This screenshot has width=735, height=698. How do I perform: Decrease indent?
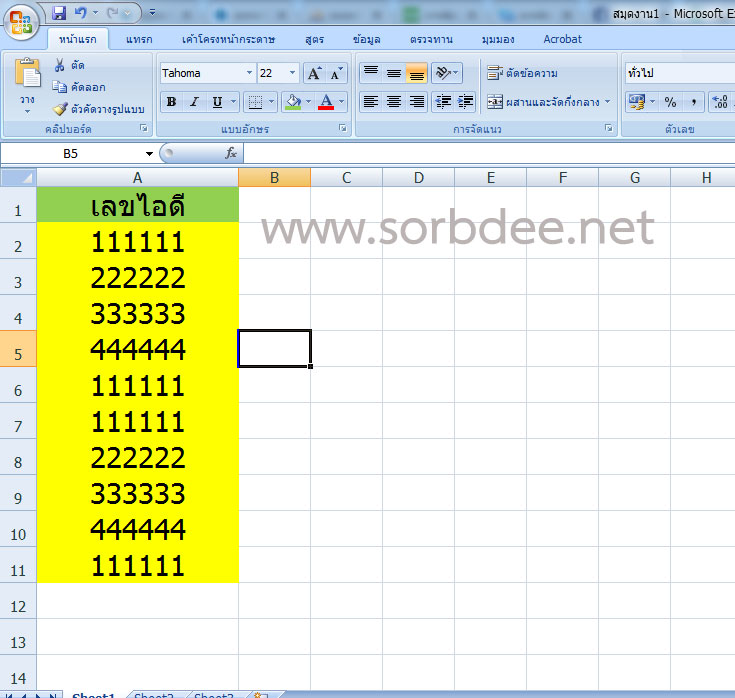coord(443,102)
